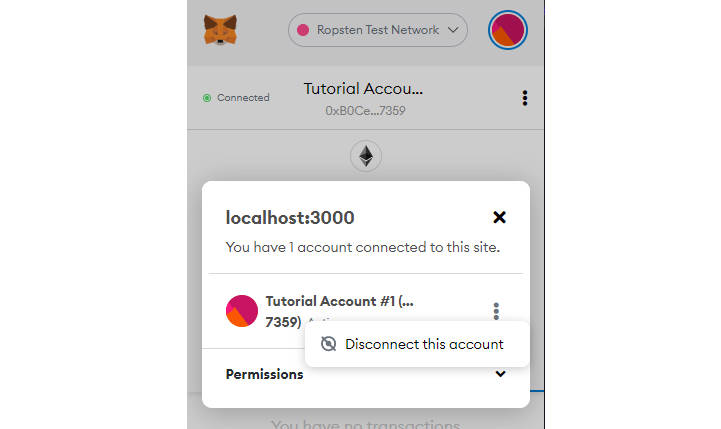This screenshot has width=721, height=429.
Task: Close the localhost:3000 popup
Action: (x=500, y=217)
